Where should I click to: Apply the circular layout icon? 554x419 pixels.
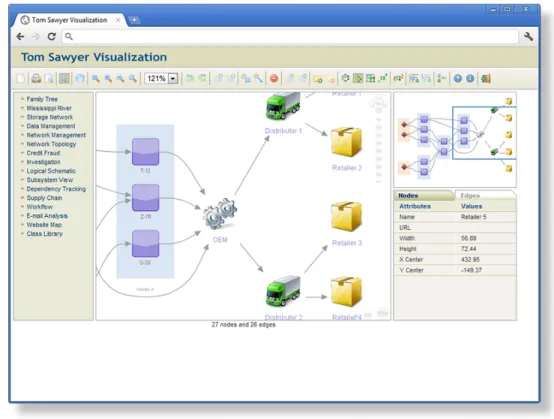point(346,78)
